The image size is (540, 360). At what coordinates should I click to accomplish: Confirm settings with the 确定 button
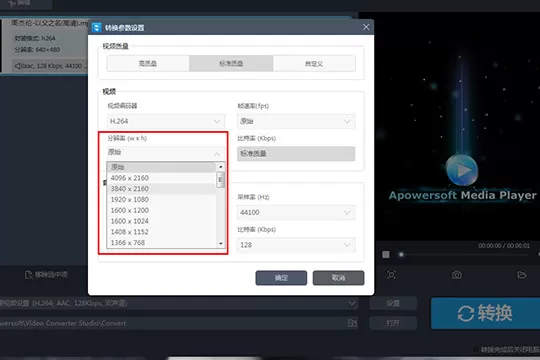click(x=281, y=278)
